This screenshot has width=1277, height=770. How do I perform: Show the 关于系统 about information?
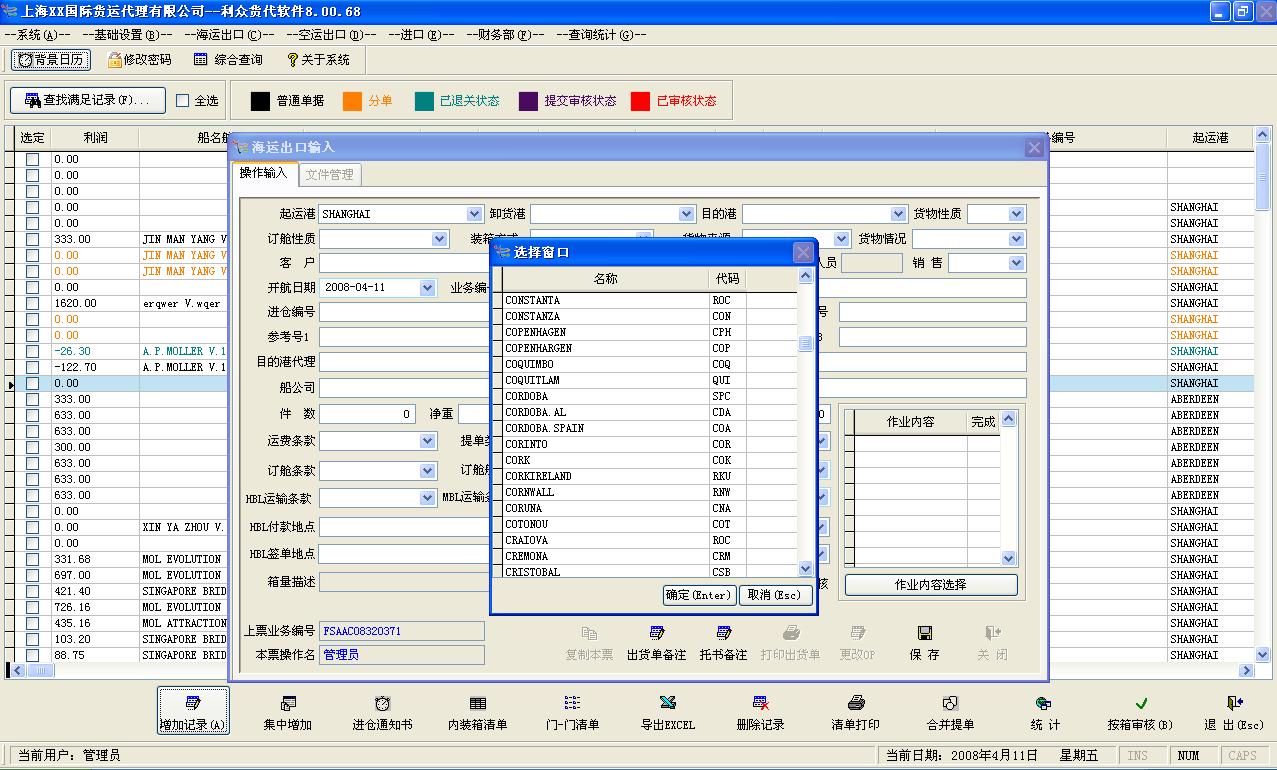tap(318, 60)
